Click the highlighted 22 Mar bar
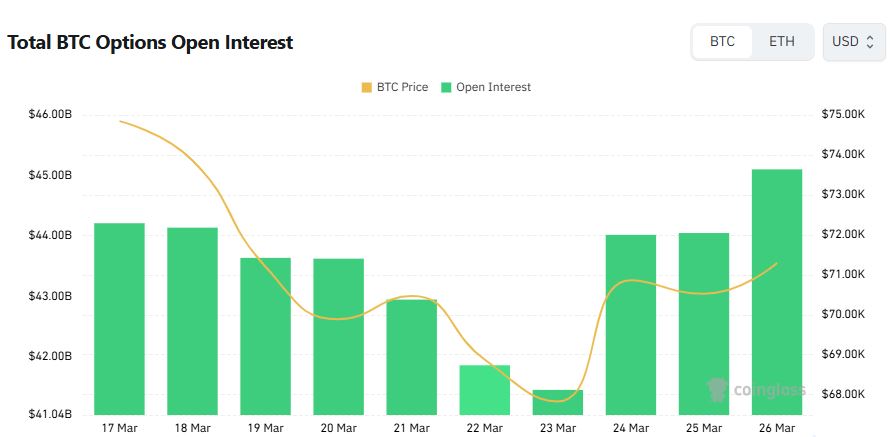 (485, 389)
